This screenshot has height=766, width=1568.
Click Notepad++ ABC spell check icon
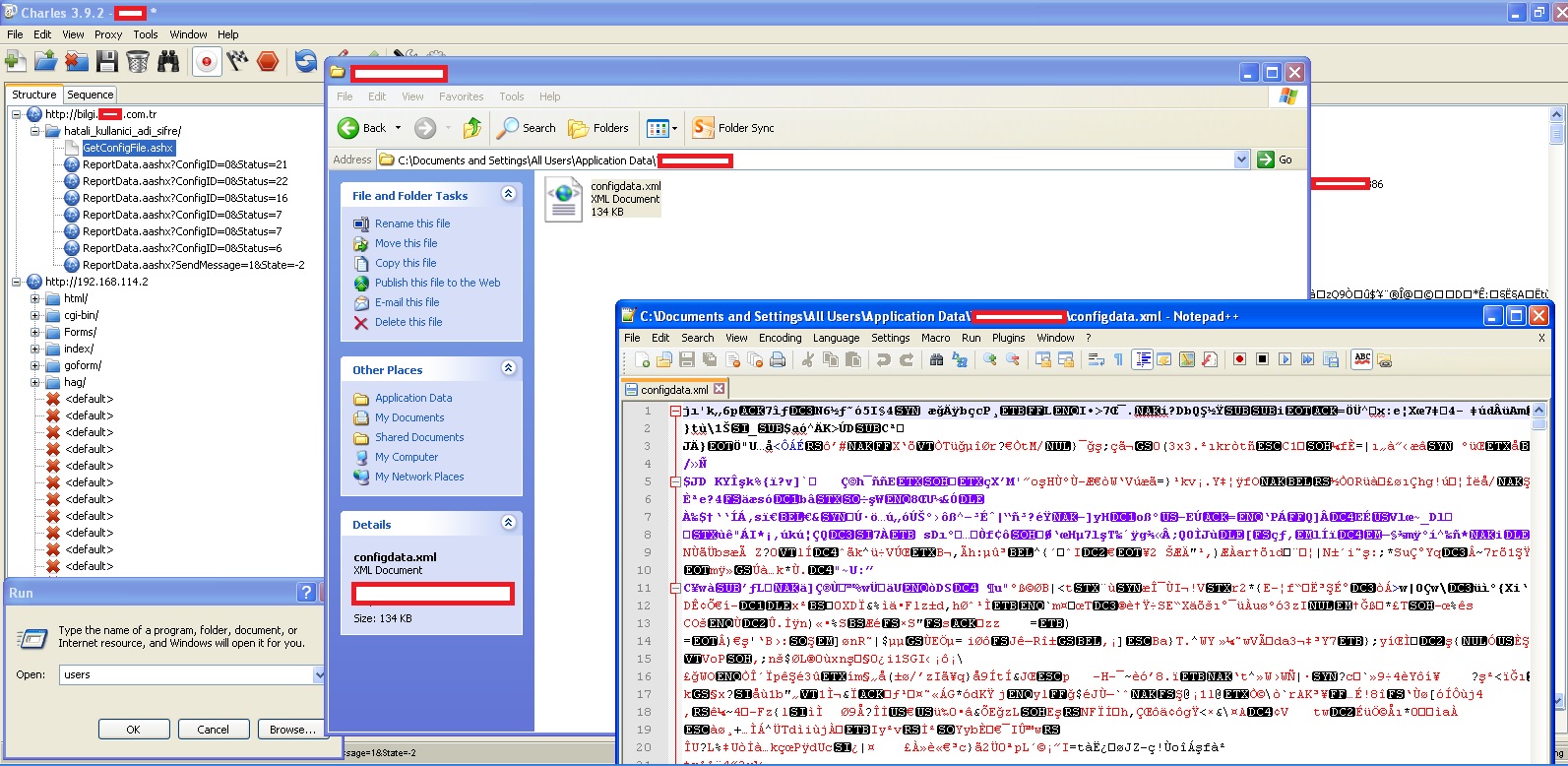[x=1362, y=359]
